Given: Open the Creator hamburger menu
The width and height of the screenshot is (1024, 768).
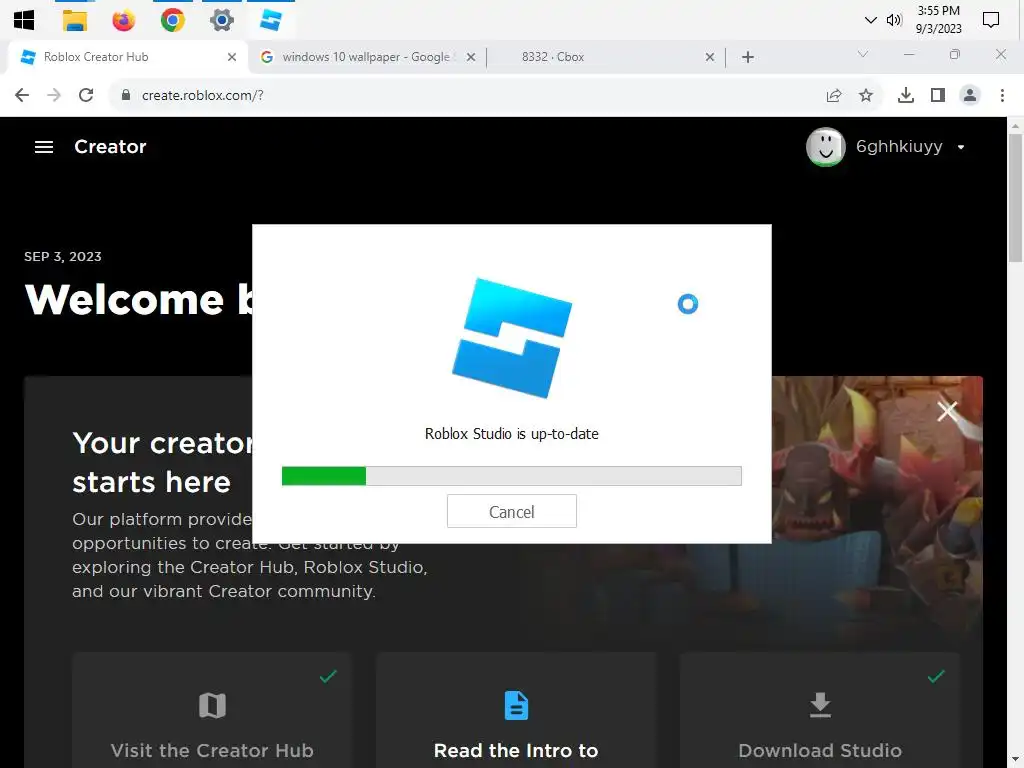Looking at the screenshot, I should 44,147.
